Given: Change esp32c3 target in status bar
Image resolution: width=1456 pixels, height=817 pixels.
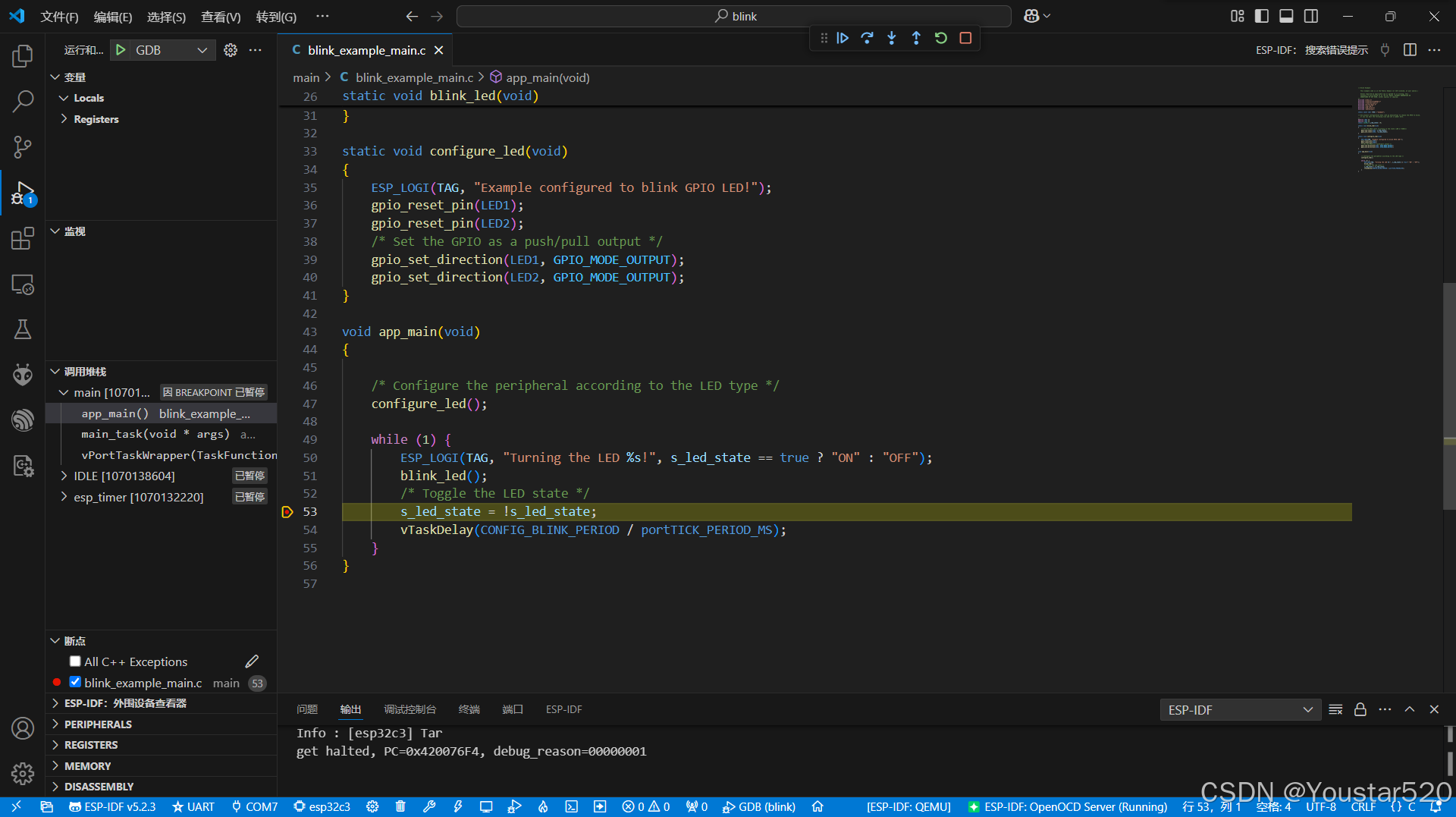Looking at the screenshot, I should [x=322, y=807].
